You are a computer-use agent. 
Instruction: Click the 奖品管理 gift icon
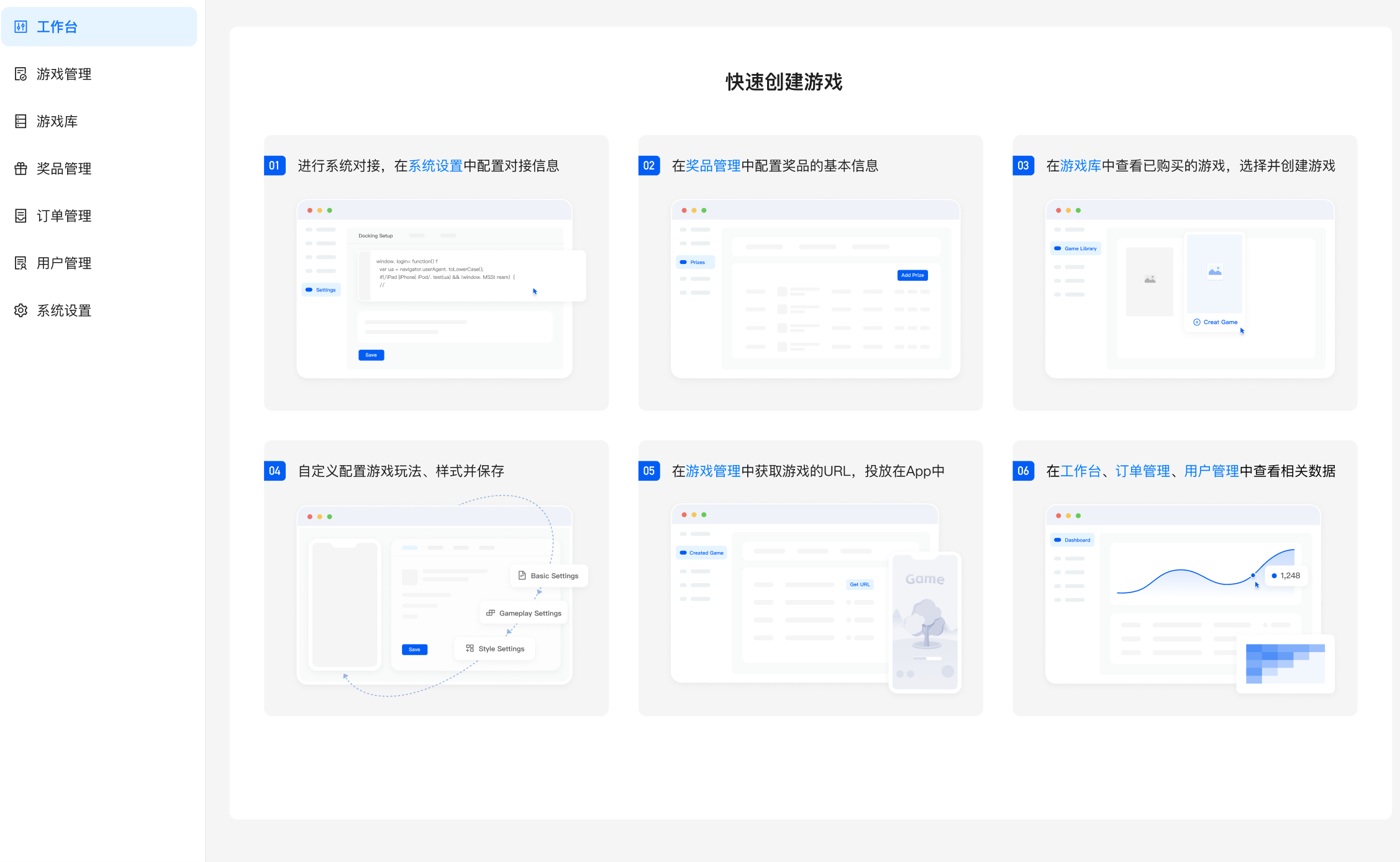pyautogui.click(x=20, y=168)
